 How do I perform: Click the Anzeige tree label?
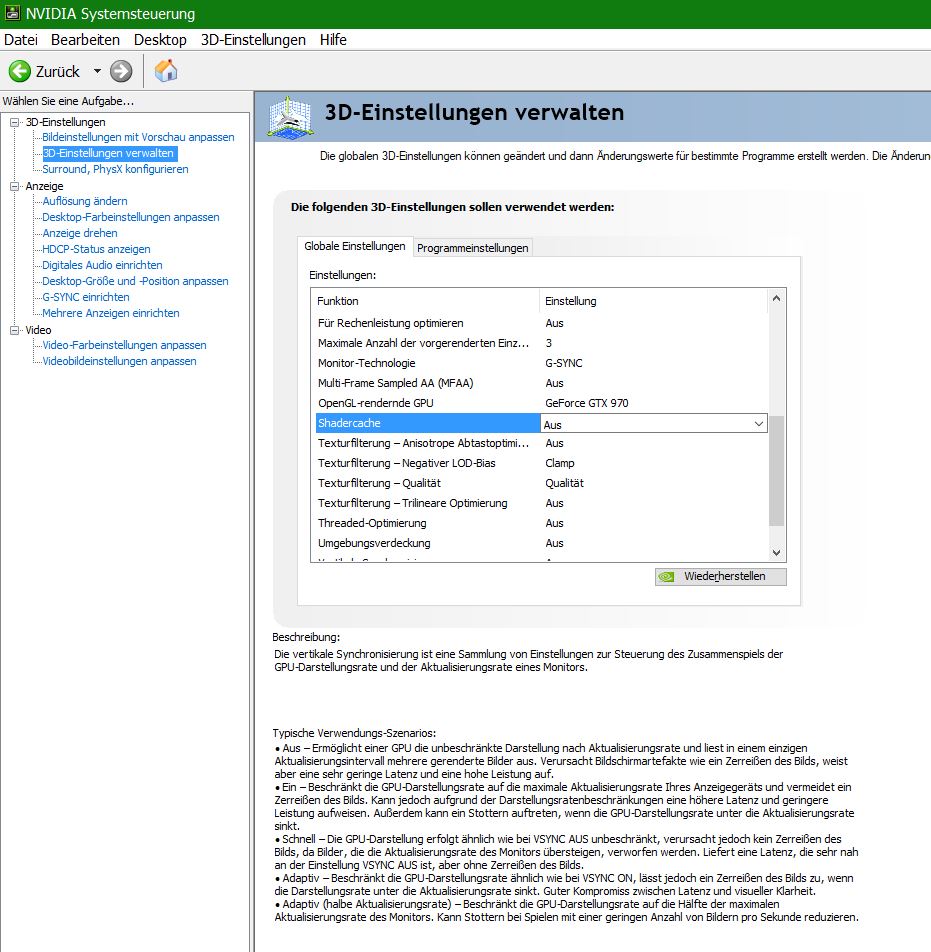point(44,186)
